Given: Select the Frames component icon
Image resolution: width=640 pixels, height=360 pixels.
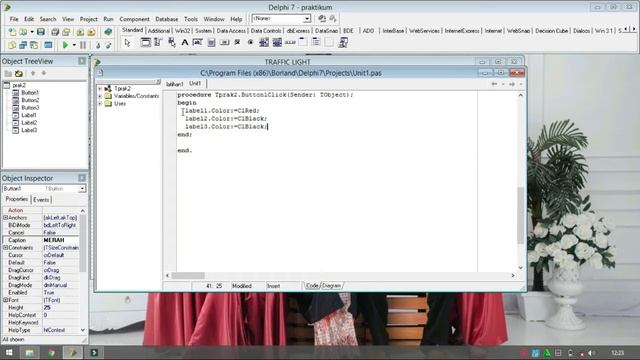Looking at the screenshot, I should pyautogui.click(x=145, y=42).
